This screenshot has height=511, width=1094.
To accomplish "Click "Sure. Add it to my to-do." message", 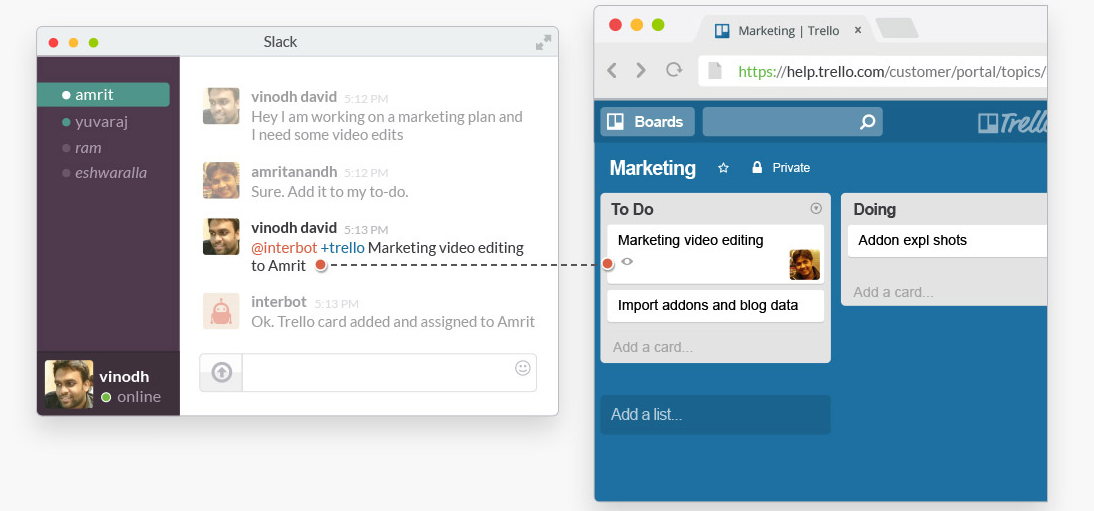I will 329,191.
